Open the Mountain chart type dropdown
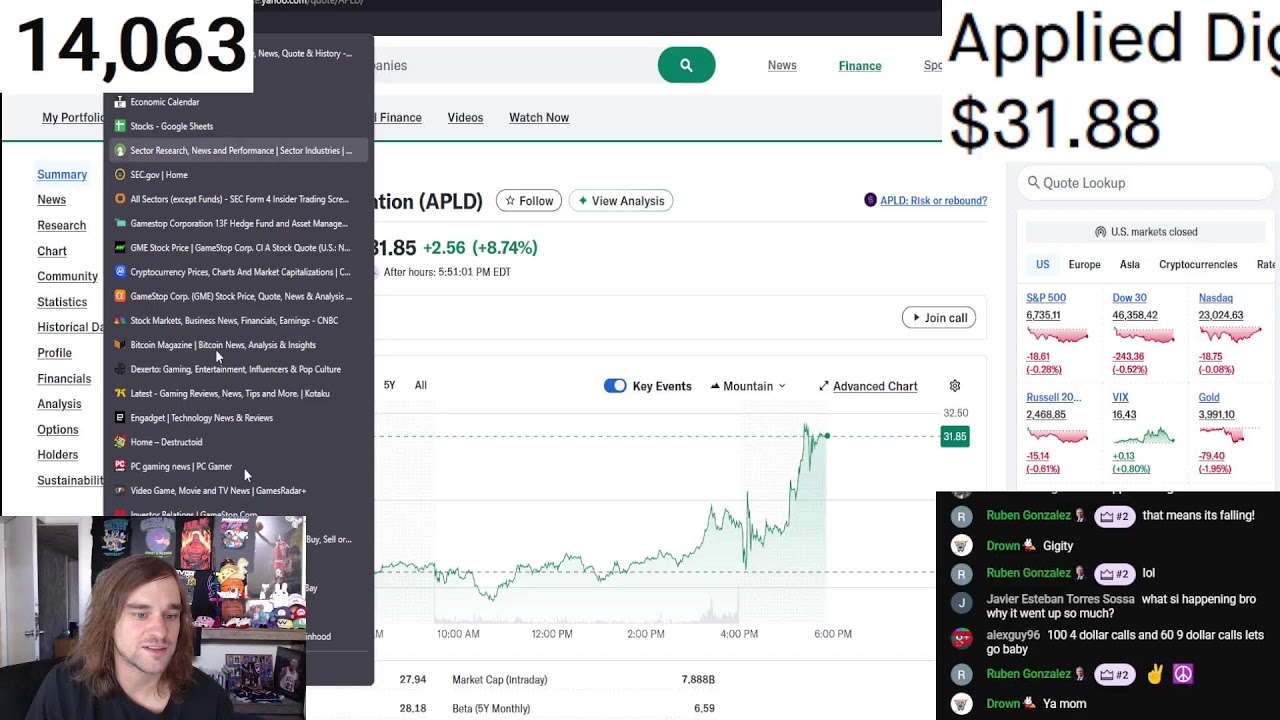 tap(748, 386)
